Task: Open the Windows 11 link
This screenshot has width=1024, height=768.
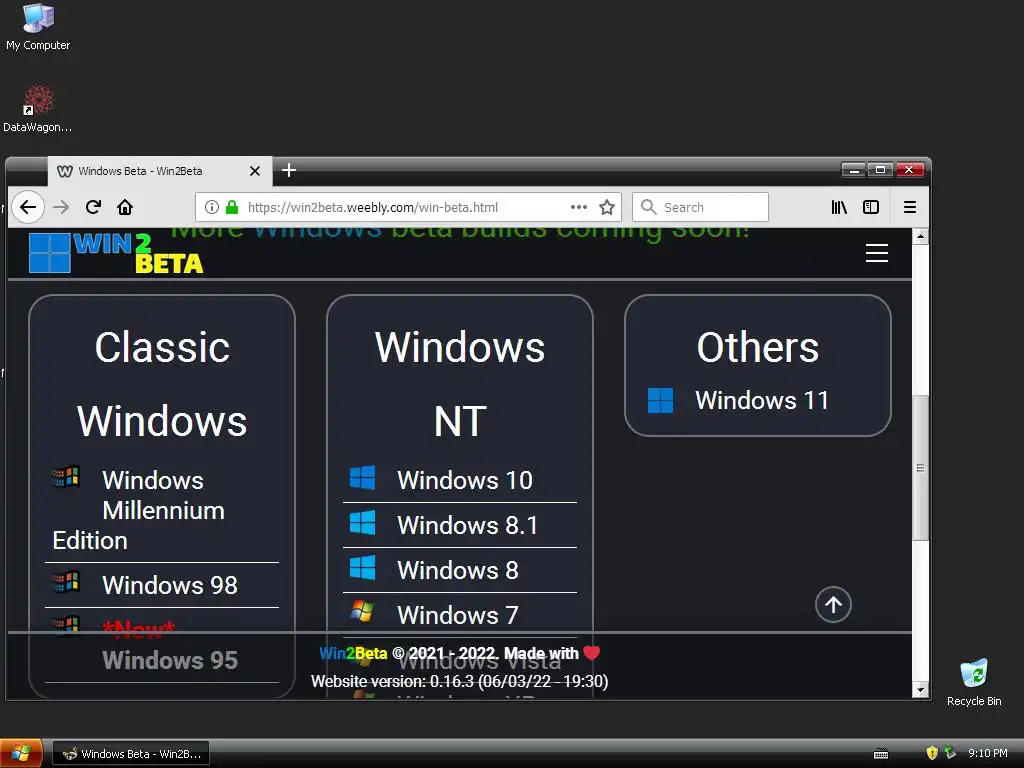Action: click(762, 400)
